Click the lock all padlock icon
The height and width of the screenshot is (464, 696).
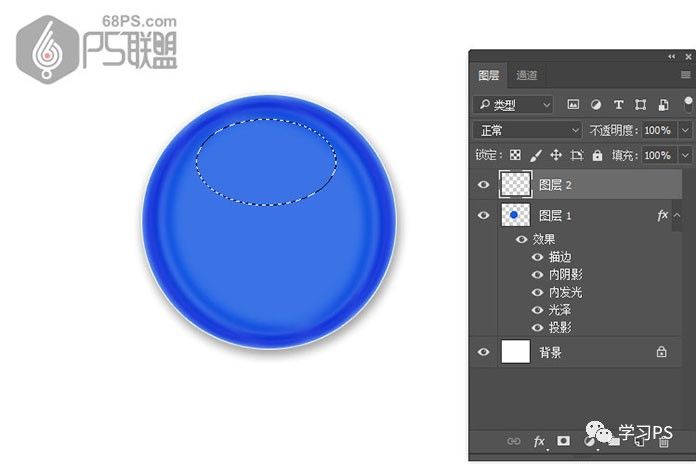(597, 155)
